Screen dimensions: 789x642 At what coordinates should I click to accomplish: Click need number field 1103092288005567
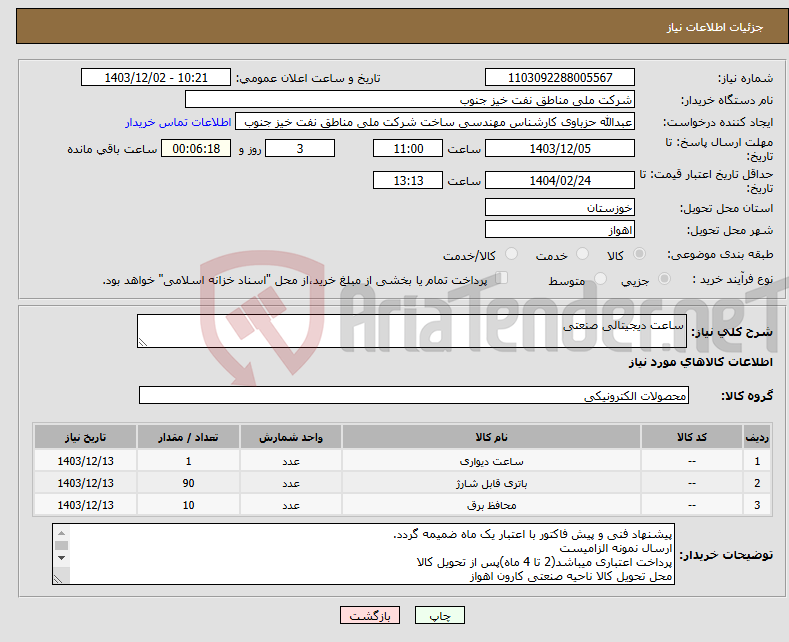(560, 77)
